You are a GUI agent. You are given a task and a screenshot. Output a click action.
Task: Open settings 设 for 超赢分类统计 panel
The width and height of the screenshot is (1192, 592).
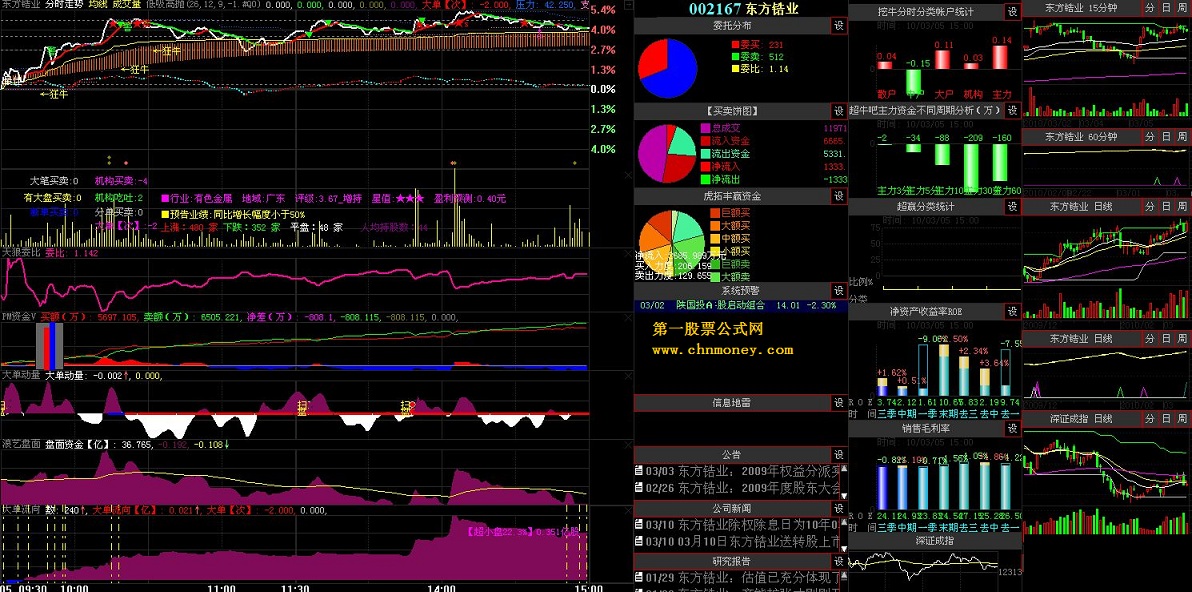(1013, 207)
